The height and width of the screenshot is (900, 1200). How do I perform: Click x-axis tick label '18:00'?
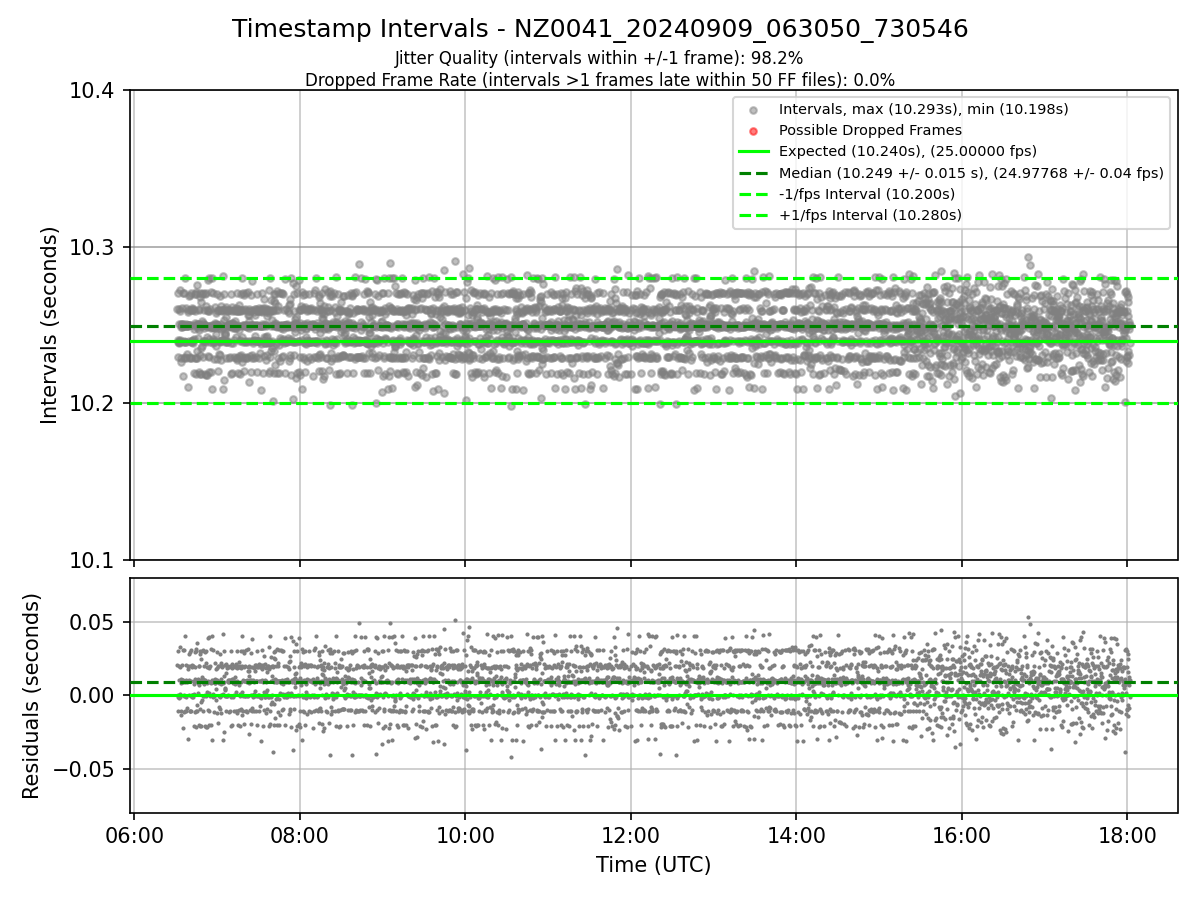point(1127,836)
